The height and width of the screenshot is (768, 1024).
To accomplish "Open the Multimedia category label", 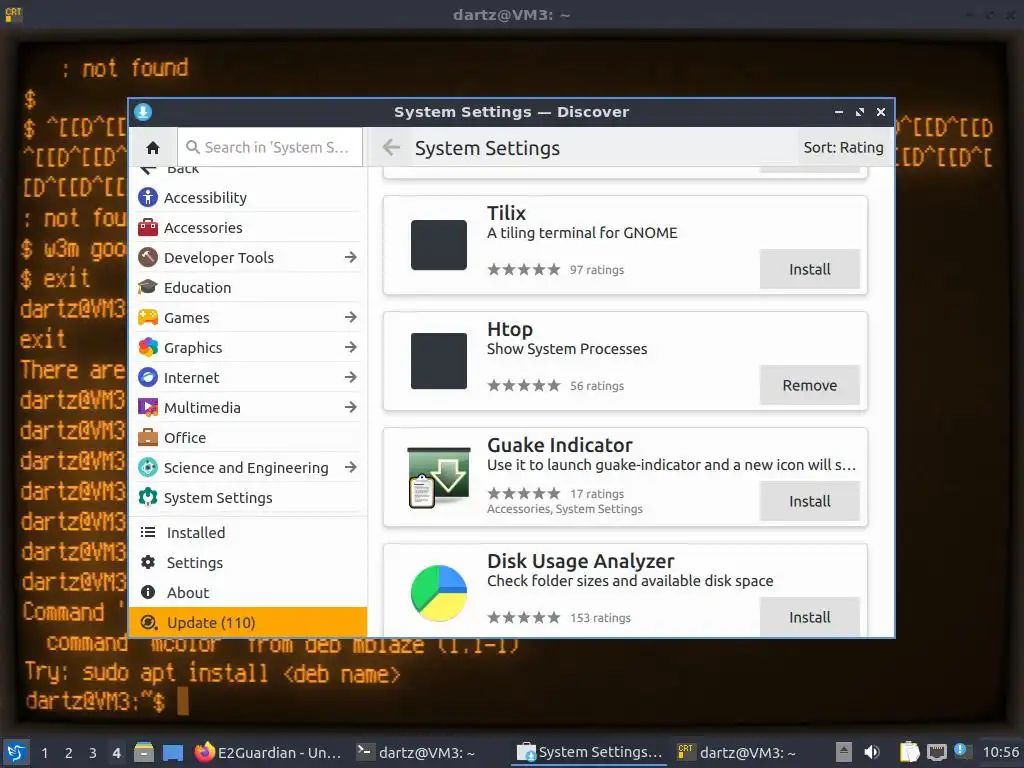I will 202,408.
